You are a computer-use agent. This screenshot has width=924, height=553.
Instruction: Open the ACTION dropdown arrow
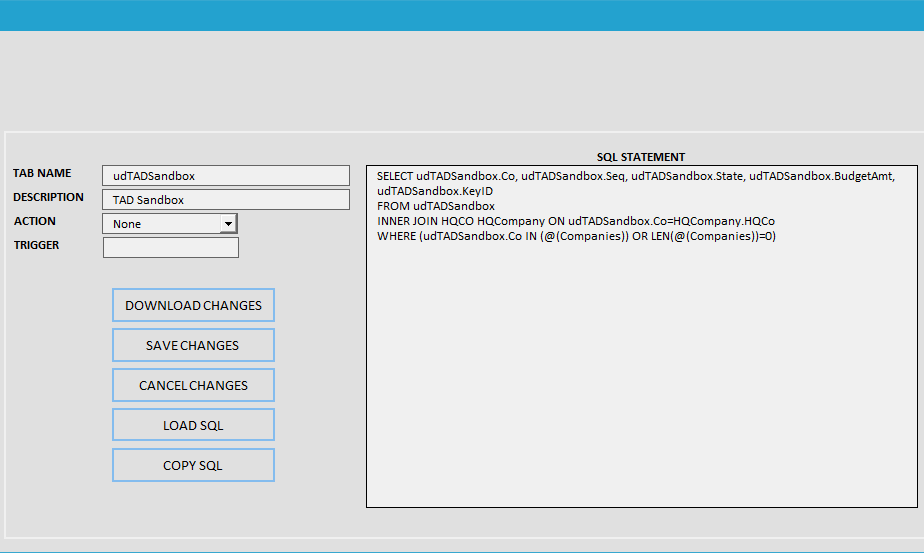point(228,224)
